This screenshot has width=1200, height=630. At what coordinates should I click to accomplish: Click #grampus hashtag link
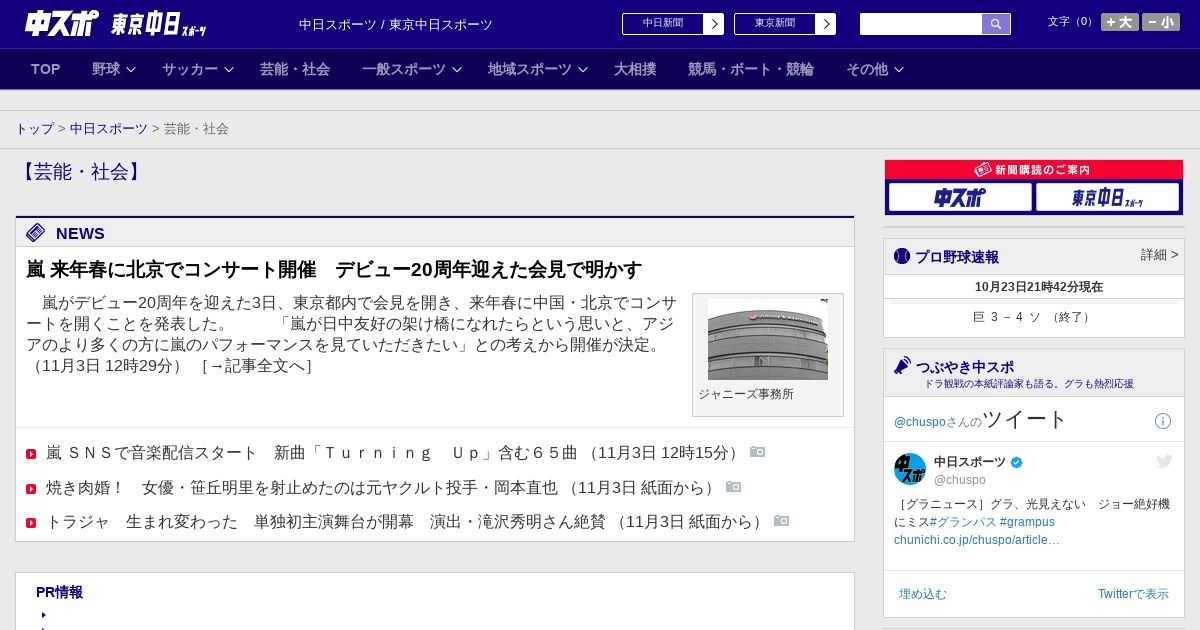pyautogui.click(x=1027, y=522)
